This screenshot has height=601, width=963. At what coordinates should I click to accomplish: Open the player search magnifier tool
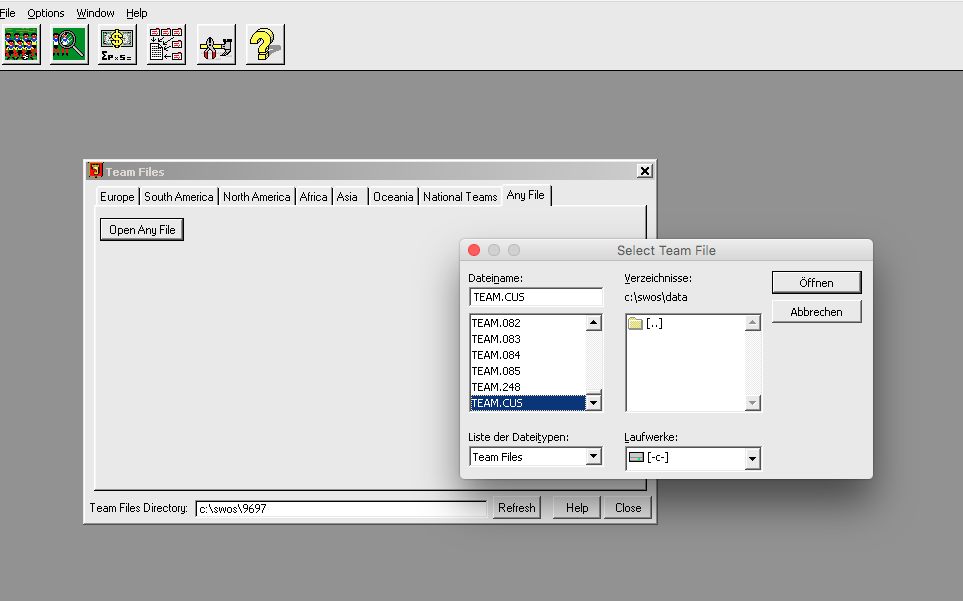pyautogui.click(x=70, y=45)
